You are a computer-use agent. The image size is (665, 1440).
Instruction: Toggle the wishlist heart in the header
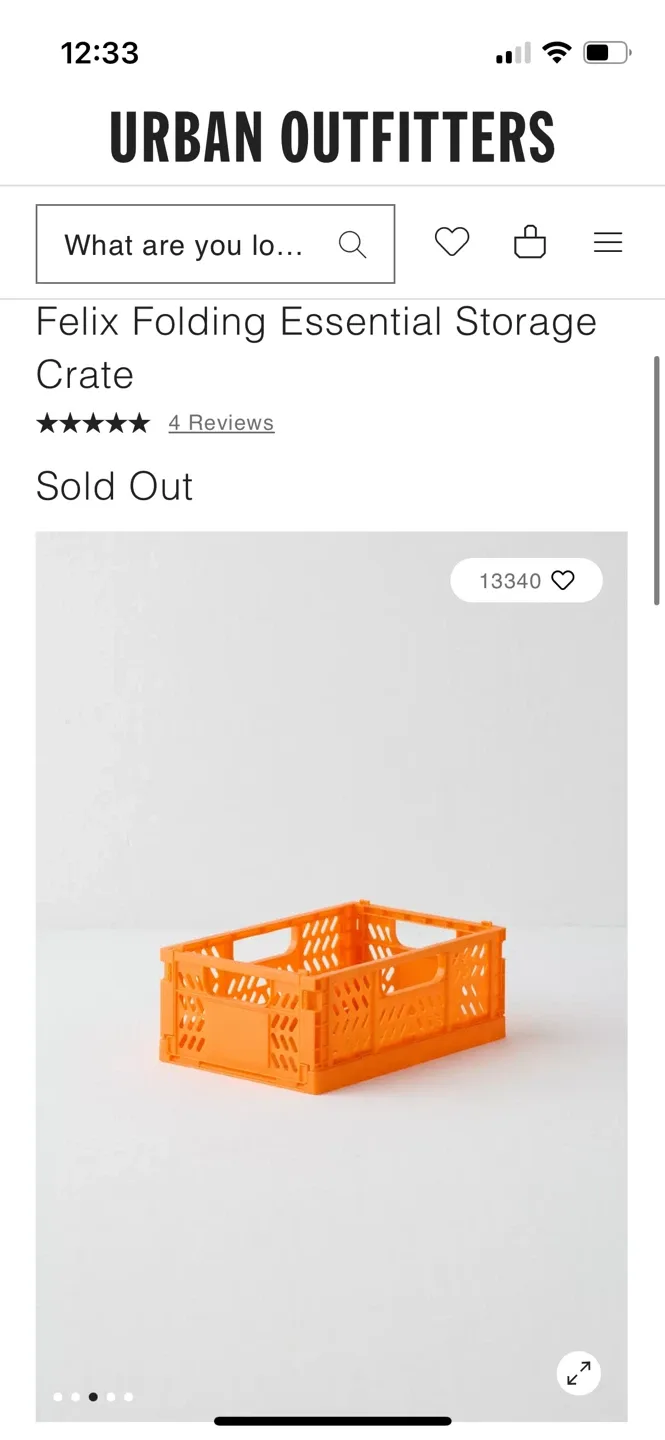451,241
